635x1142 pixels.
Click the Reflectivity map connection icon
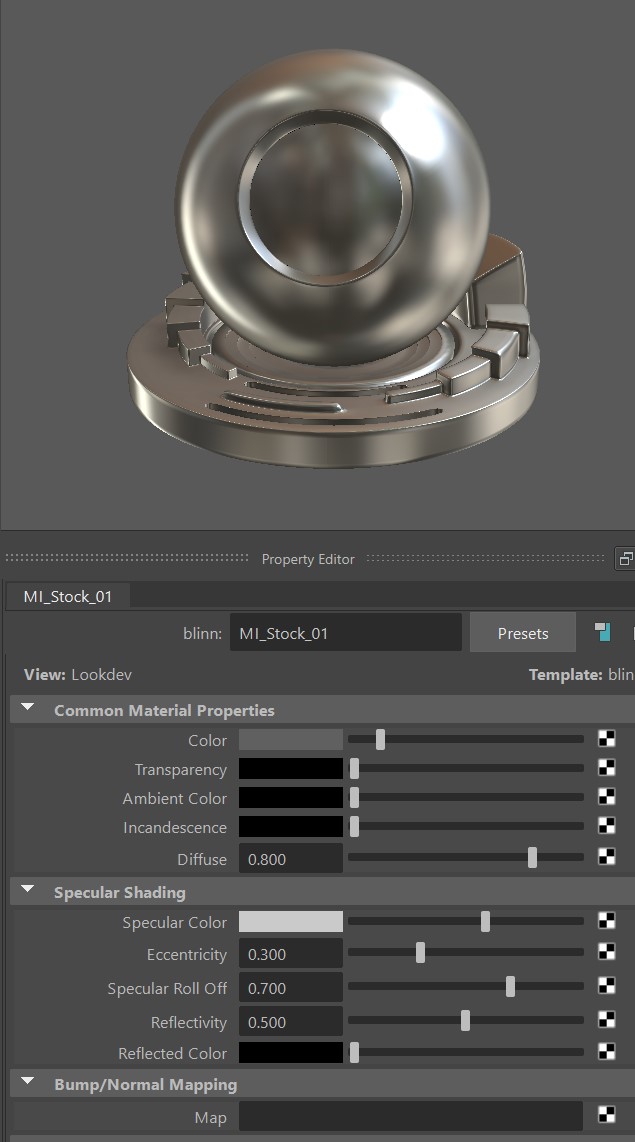pos(607,1020)
